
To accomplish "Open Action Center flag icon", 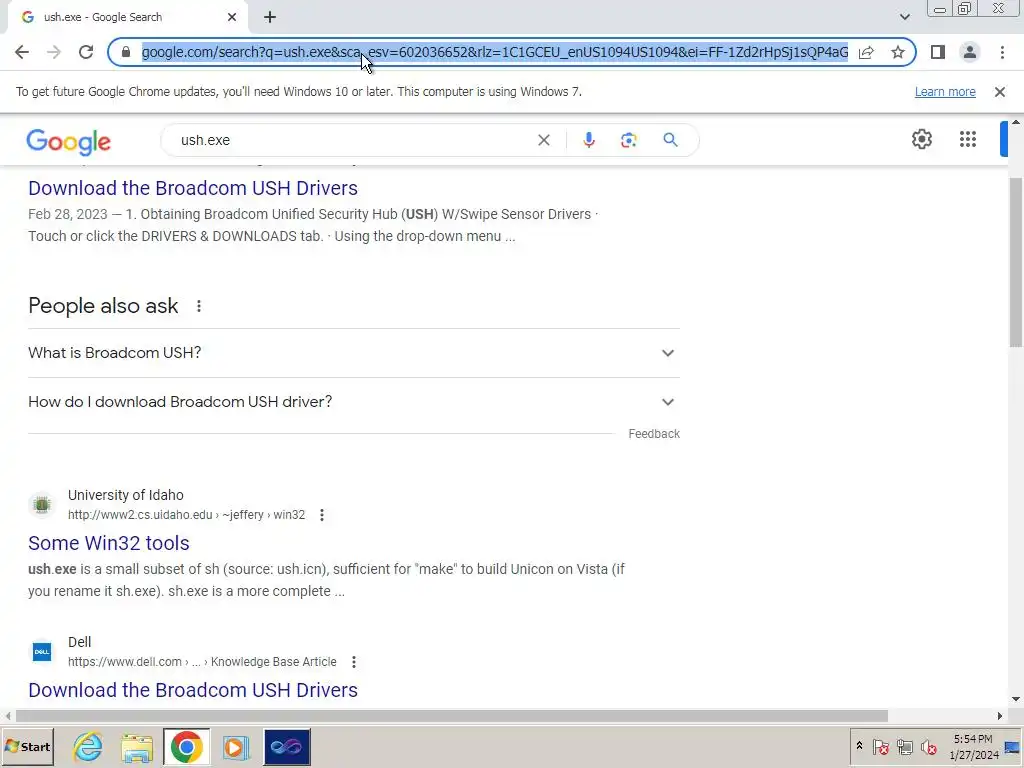I will (x=880, y=746).
